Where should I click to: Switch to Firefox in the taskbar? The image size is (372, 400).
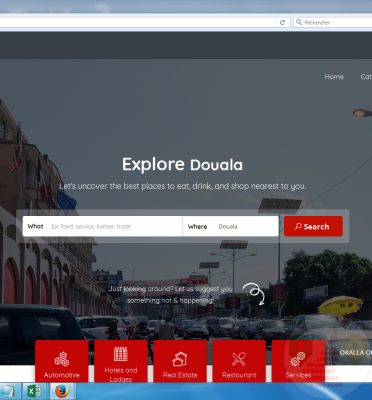62,391
